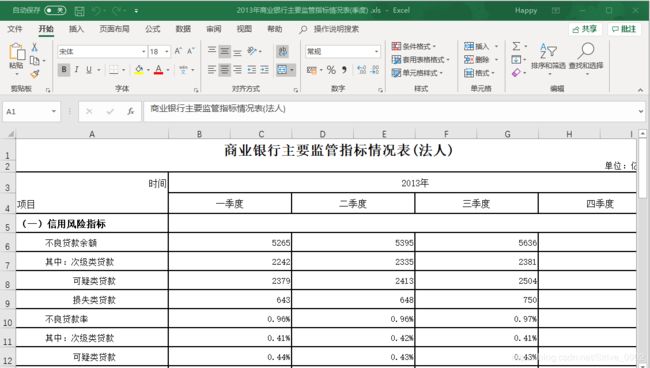This screenshot has width=650, height=368.
Task: Click the Decrease Indent icon
Action: (x=252, y=70)
